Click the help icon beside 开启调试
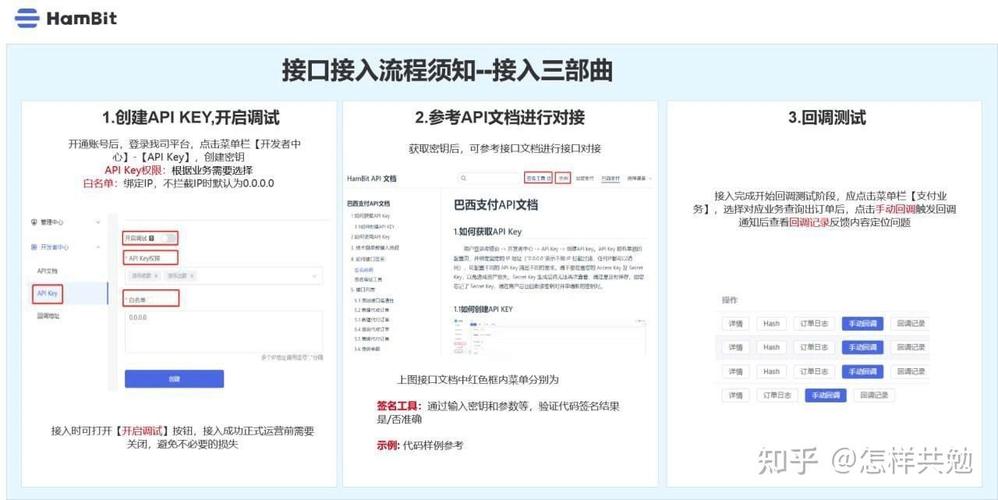Viewport: 998px width, 500px height. [x=151, y=238]
